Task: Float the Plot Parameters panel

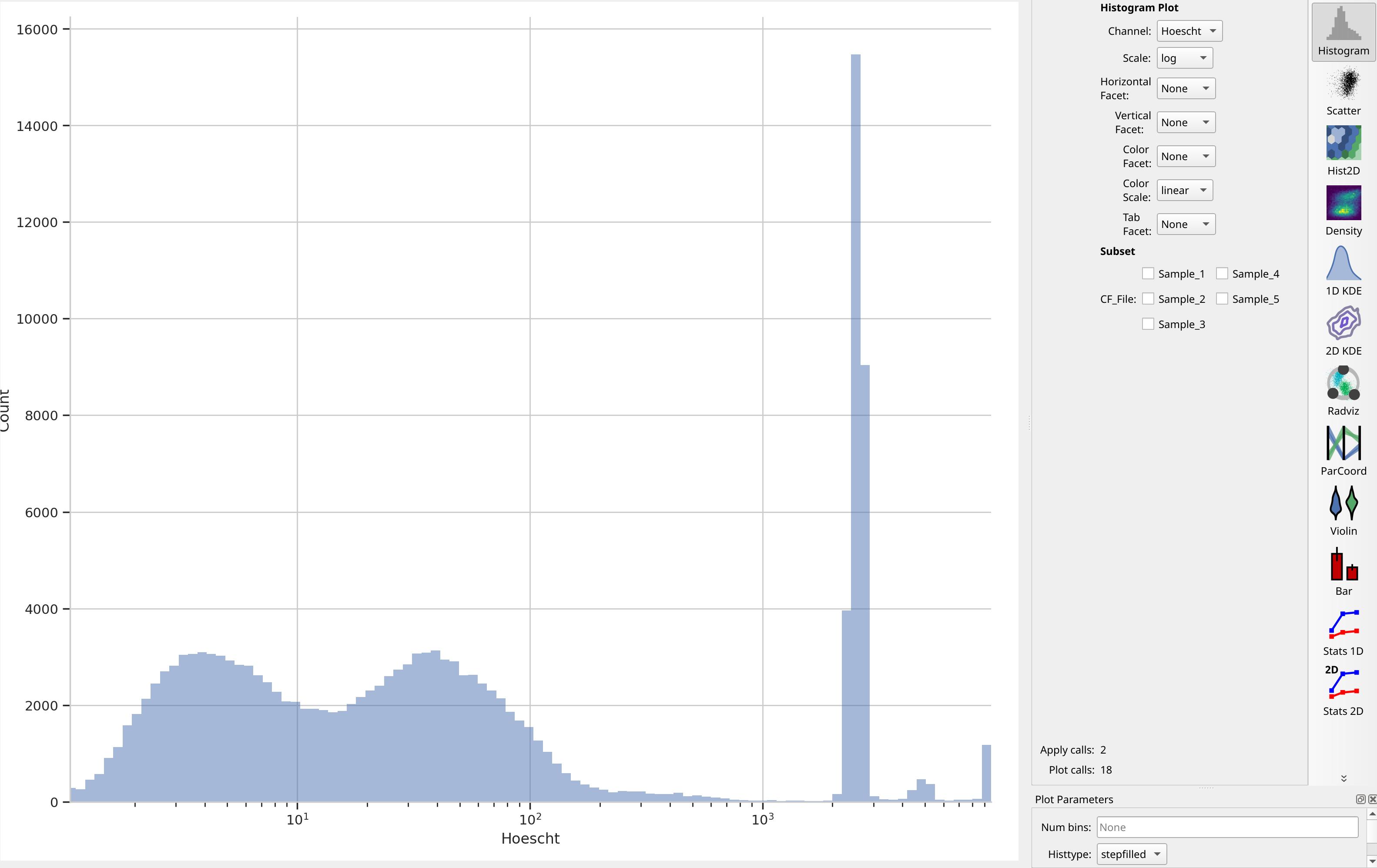Action: (x=1360, y=799)
